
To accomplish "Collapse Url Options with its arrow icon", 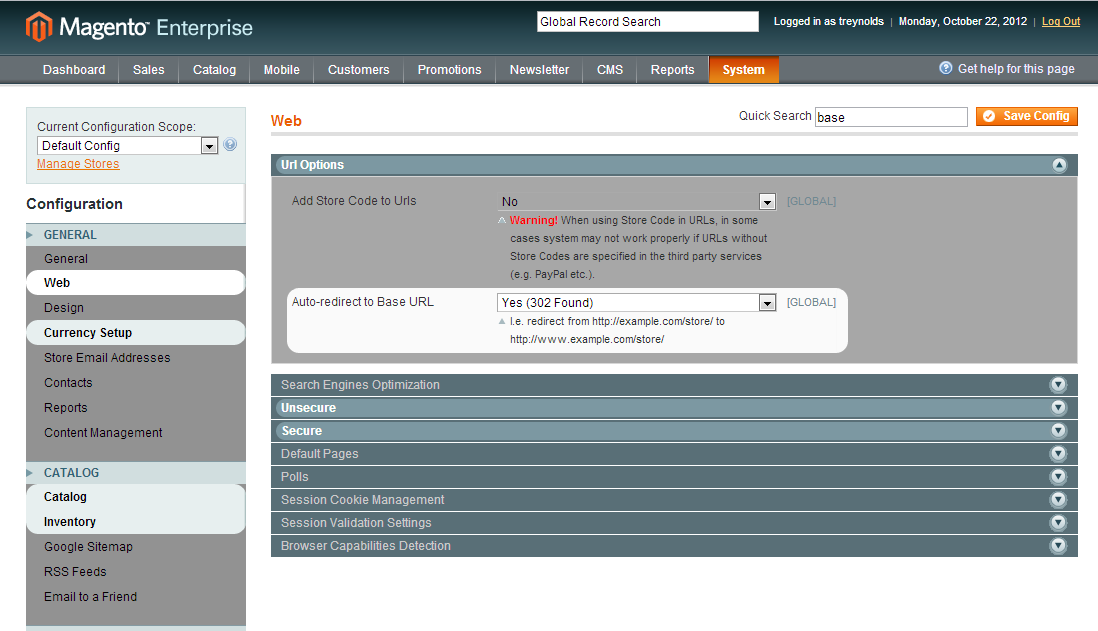I will pyautogui.click(x=1059, y=165).
